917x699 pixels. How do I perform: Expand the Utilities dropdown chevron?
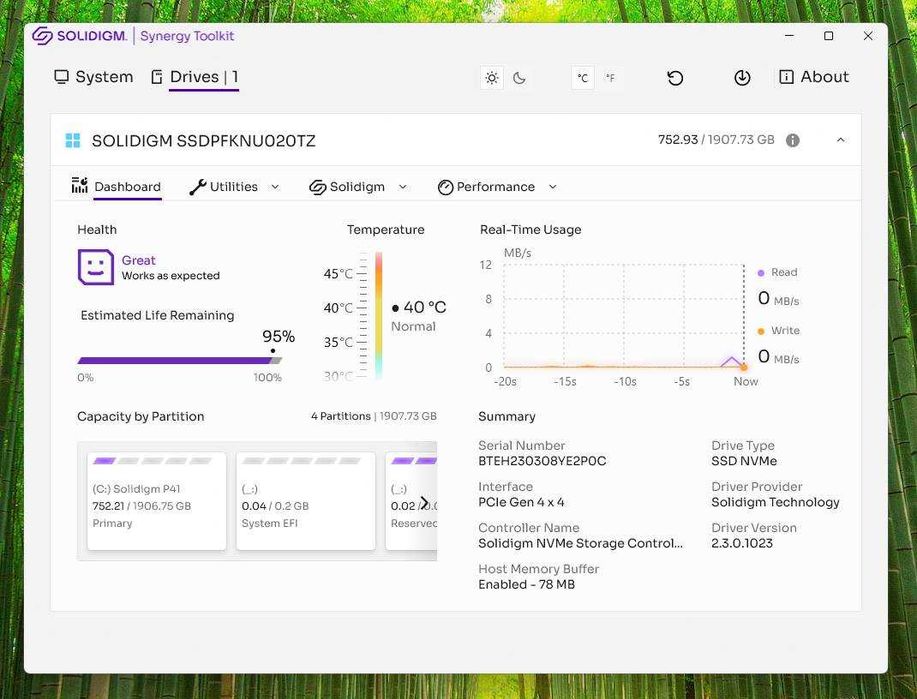click(275, 187)
